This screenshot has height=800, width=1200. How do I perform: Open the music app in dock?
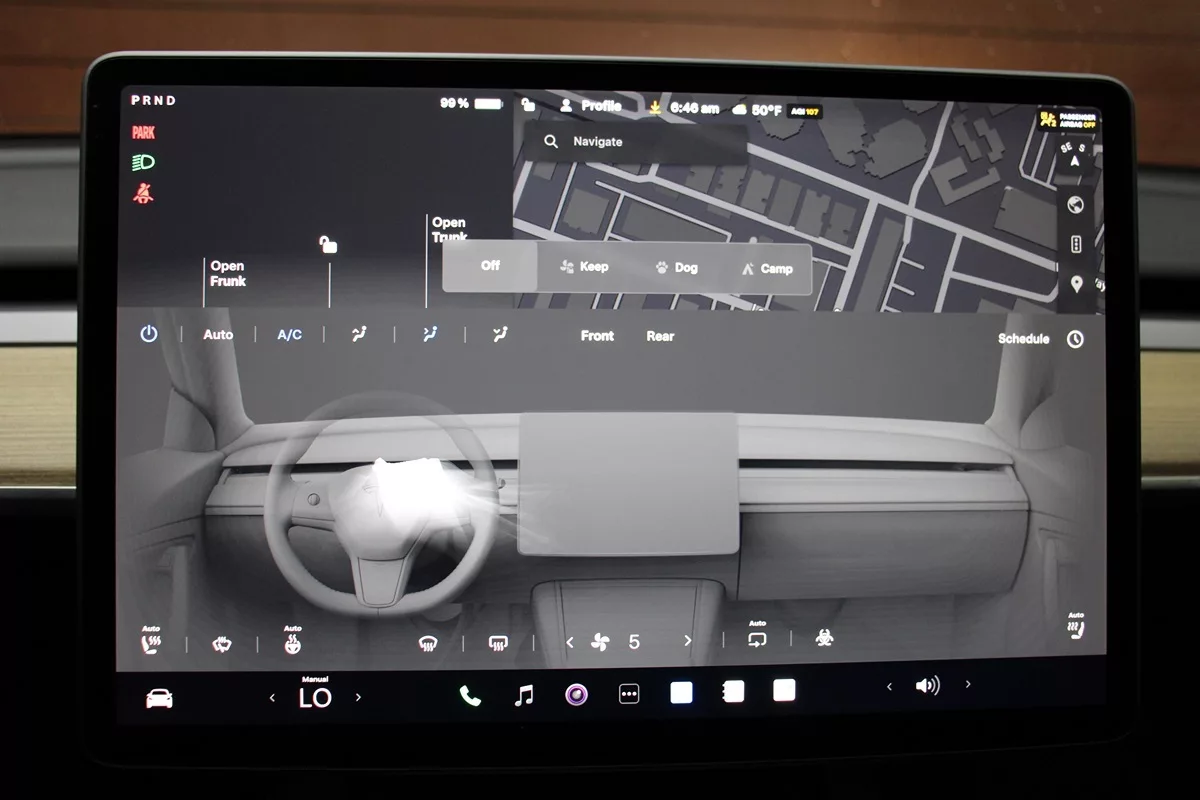click(x=524, y=696)
